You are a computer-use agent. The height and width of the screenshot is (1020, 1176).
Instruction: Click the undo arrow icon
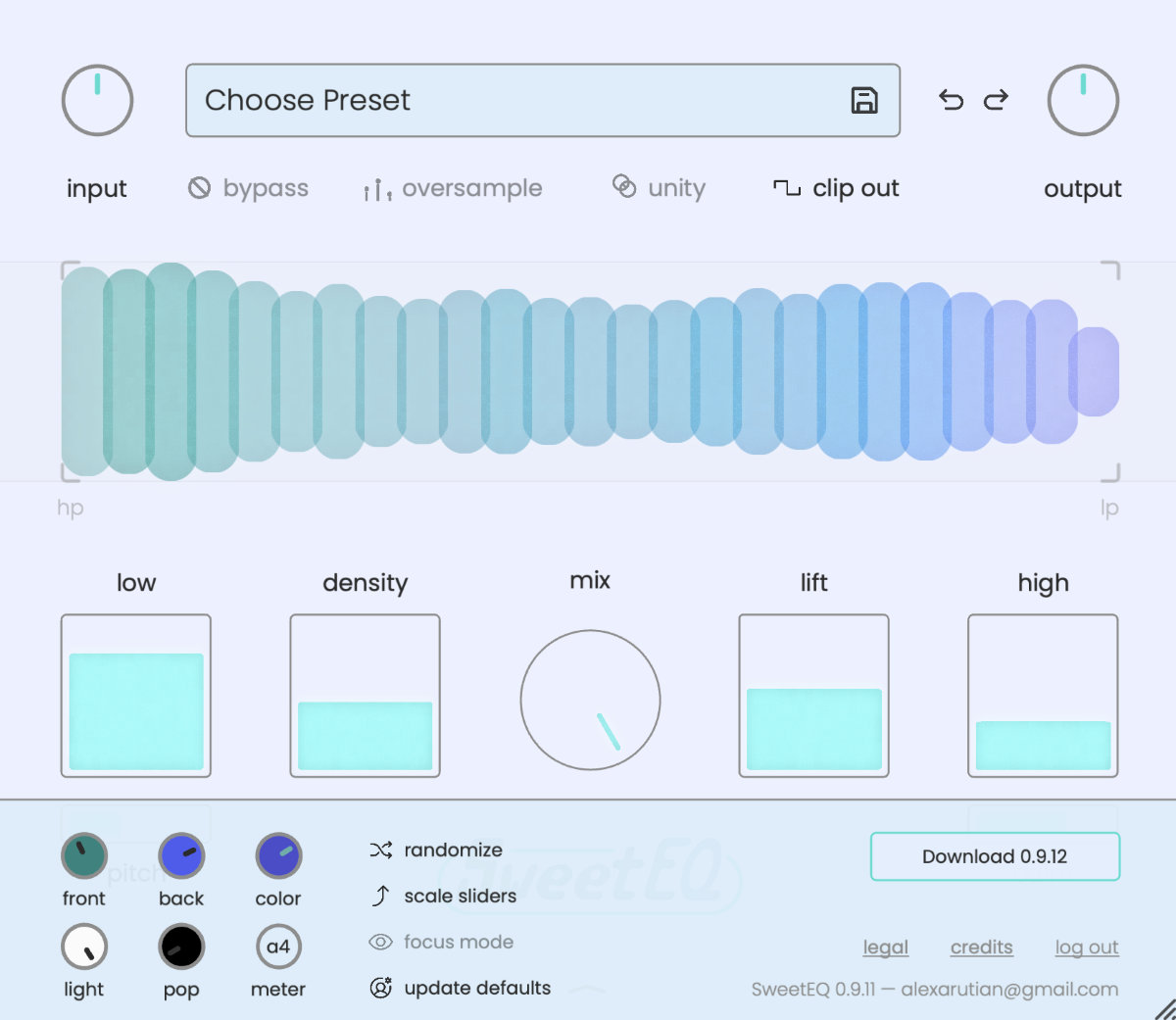click(x=951, y=100)
